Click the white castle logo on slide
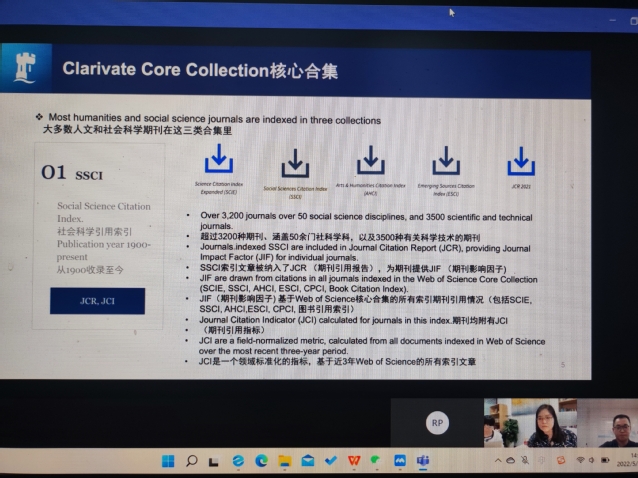The height and width of the screenshot is (478, 638). (25, 68)
